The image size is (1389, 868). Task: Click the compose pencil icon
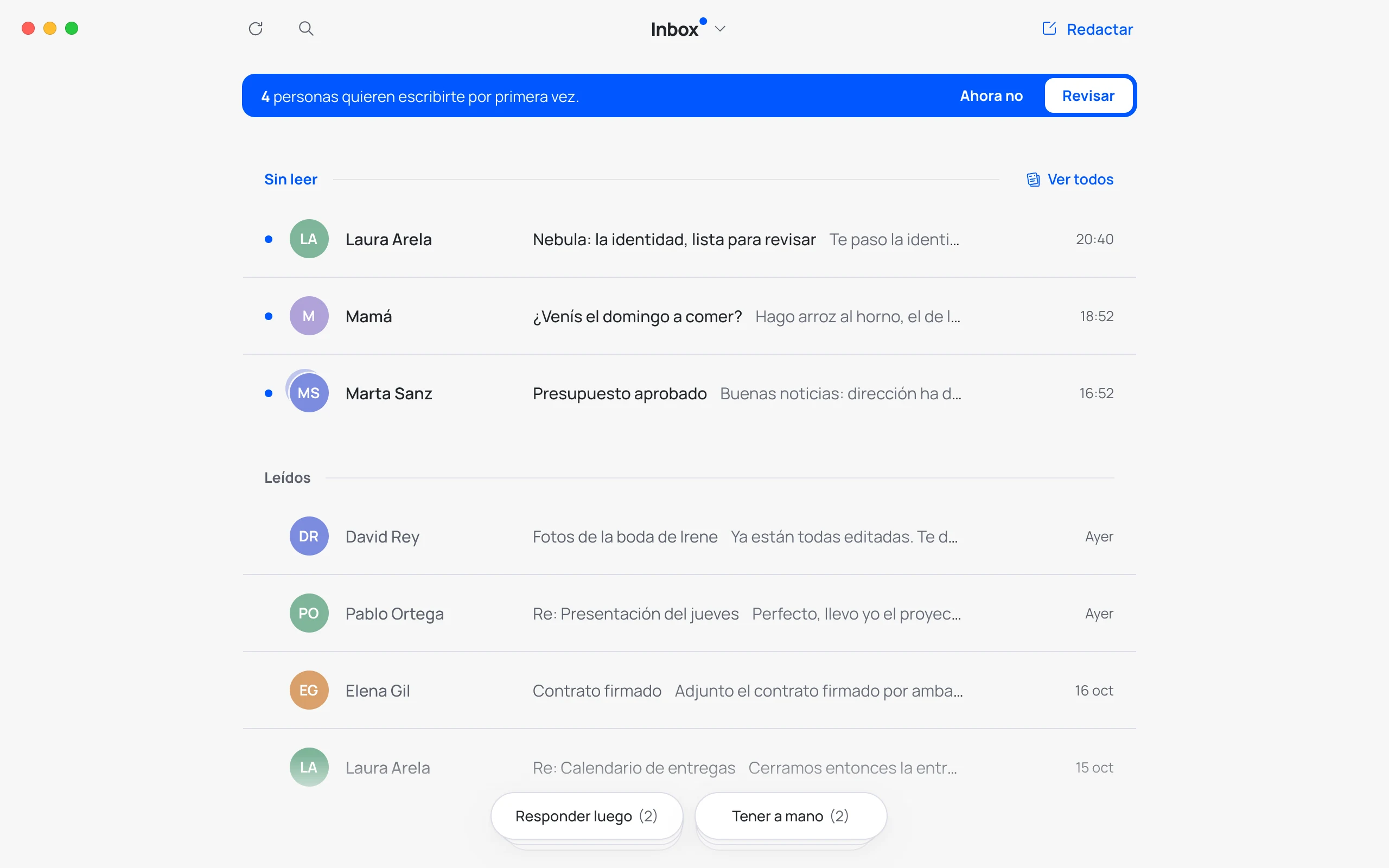pyautogui.click(x=1049, y=28)
